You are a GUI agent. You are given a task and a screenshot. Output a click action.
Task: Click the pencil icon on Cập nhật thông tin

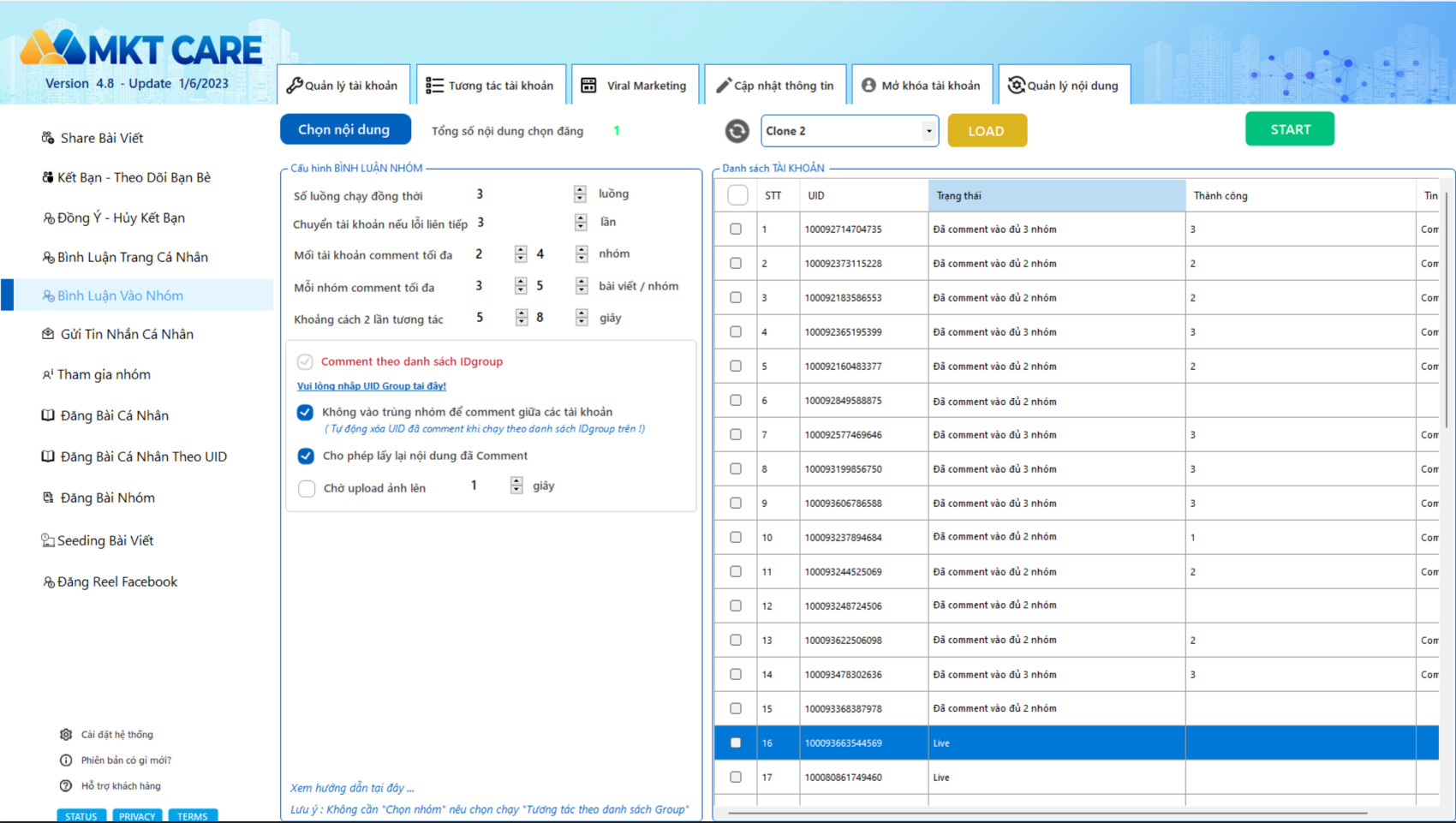pyautogui.click(x=724, y=86)
